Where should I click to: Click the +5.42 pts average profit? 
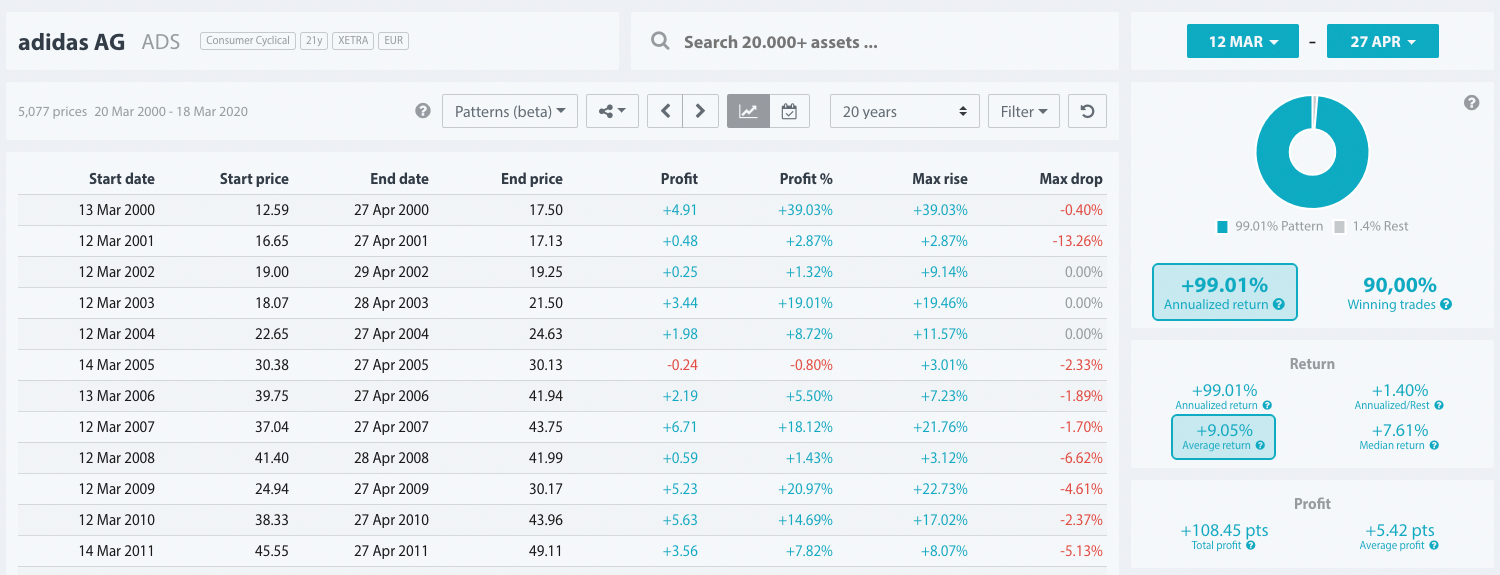pos(1399,530)
